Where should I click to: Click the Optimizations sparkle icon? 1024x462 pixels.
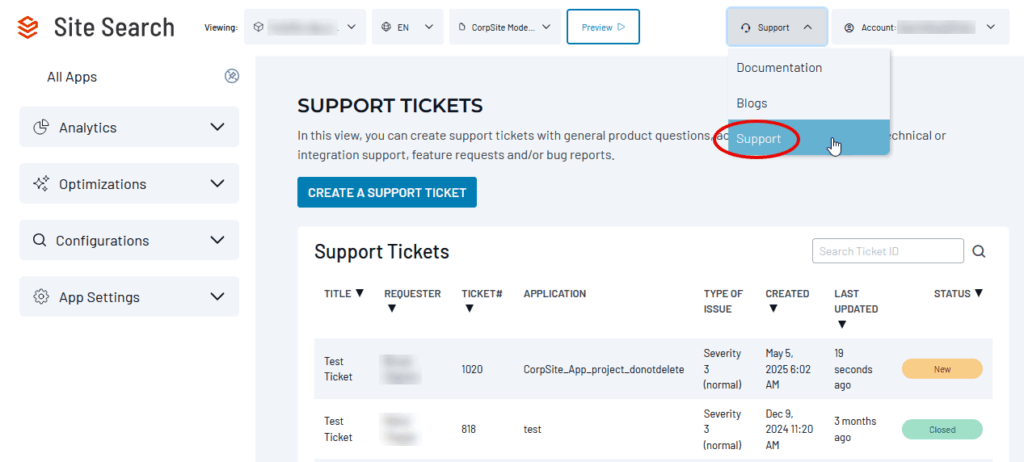(41, 184)
